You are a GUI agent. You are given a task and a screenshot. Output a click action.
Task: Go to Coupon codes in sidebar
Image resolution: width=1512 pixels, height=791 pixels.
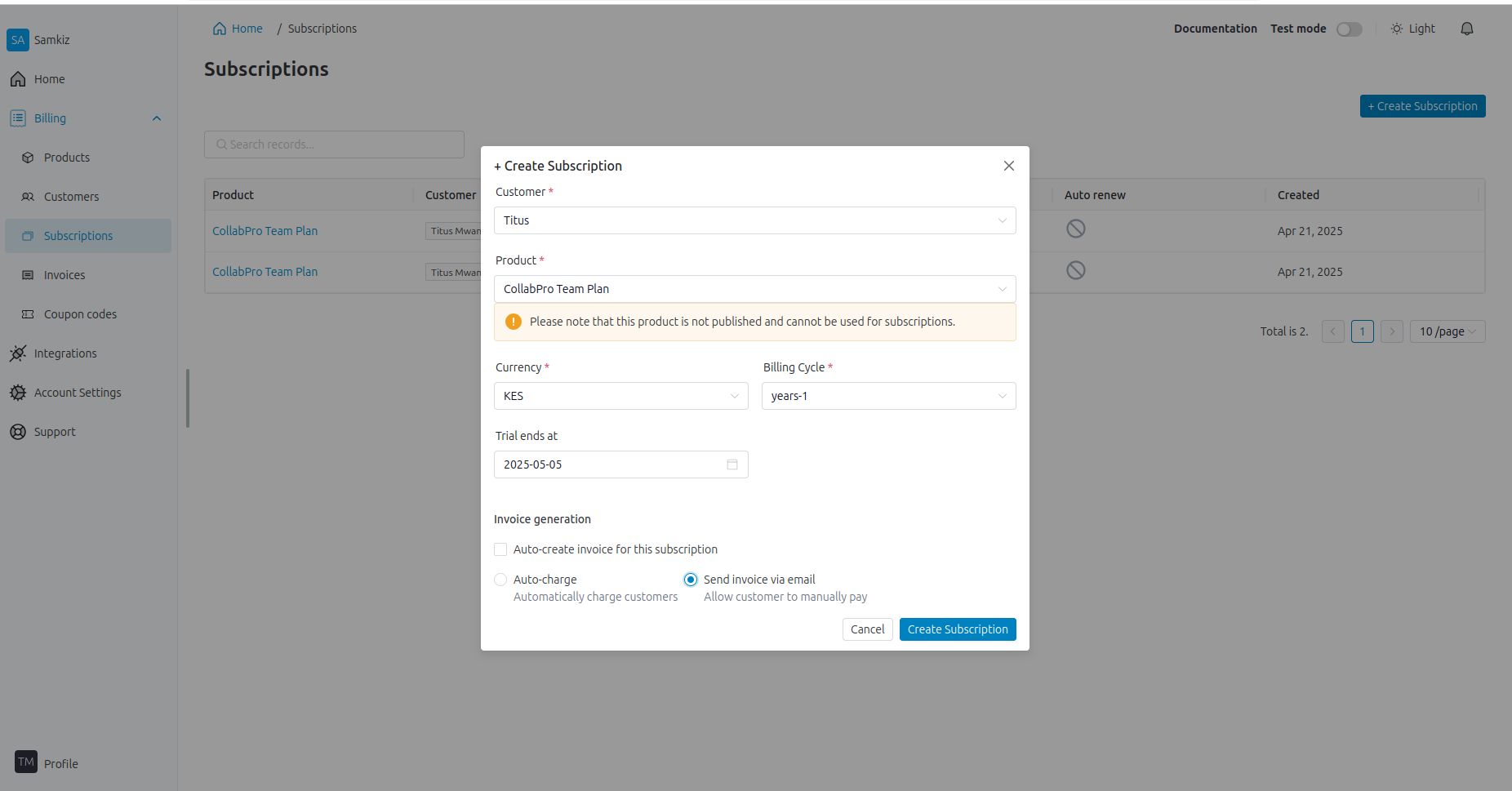[80, 314]
